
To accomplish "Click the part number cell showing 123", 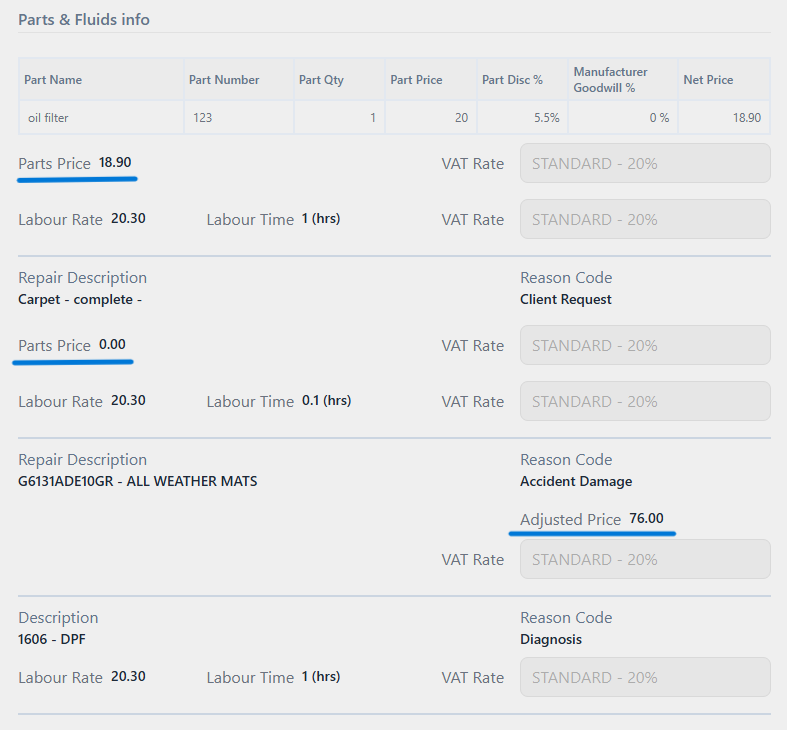I will [x=203, y=118].
